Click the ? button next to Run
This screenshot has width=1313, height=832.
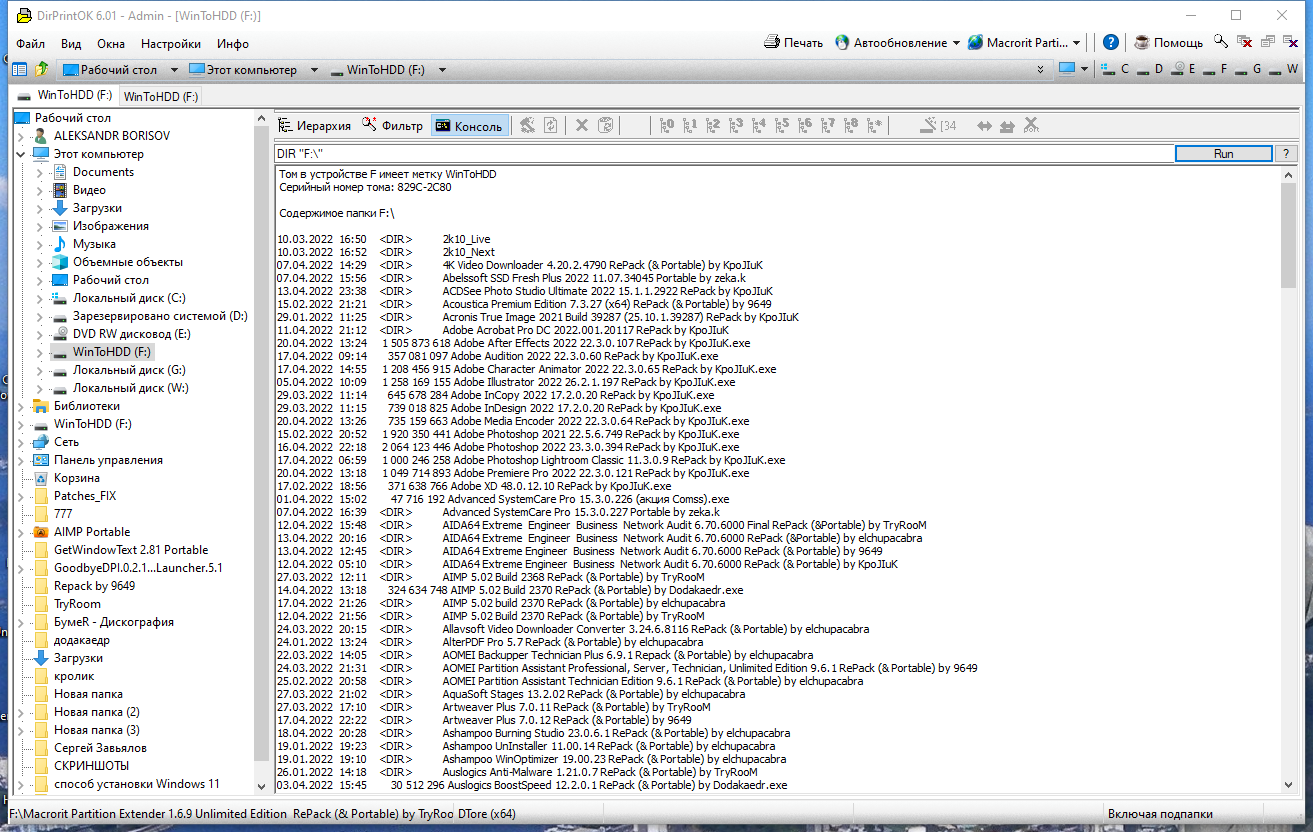pyautogui.click(x=1285, y=154)
